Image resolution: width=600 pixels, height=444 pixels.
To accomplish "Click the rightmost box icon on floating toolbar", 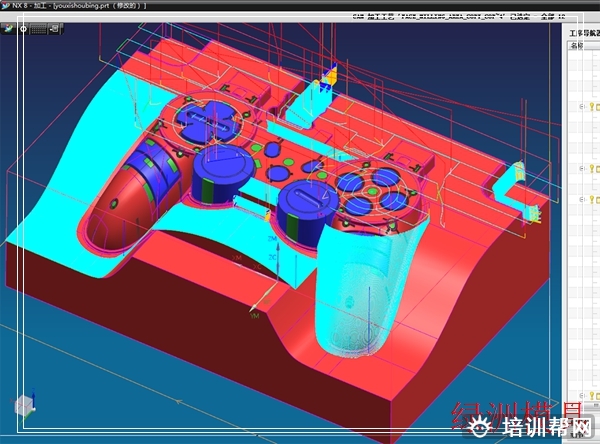I will [x=55, y=29].
